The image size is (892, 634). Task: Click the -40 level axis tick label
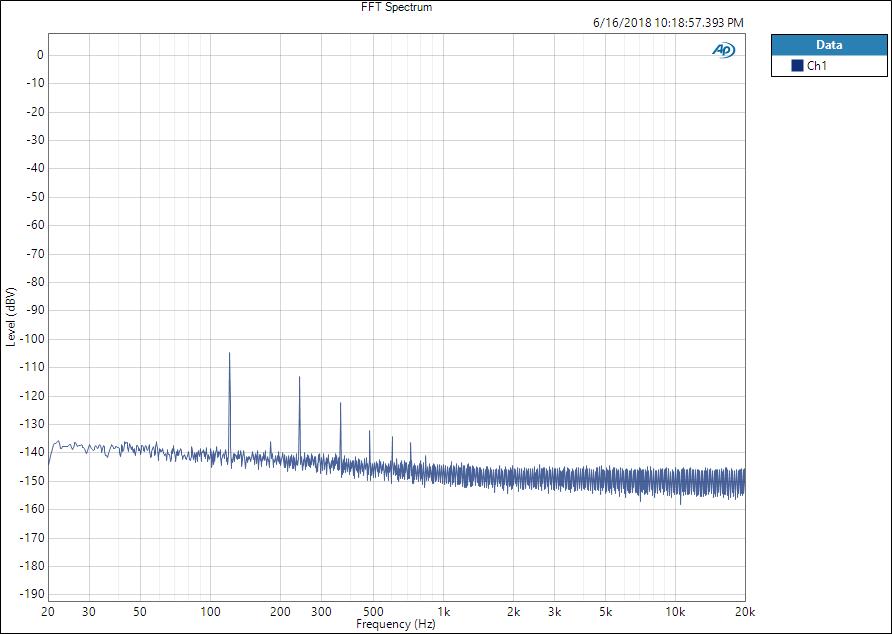(x=34, y=168)
